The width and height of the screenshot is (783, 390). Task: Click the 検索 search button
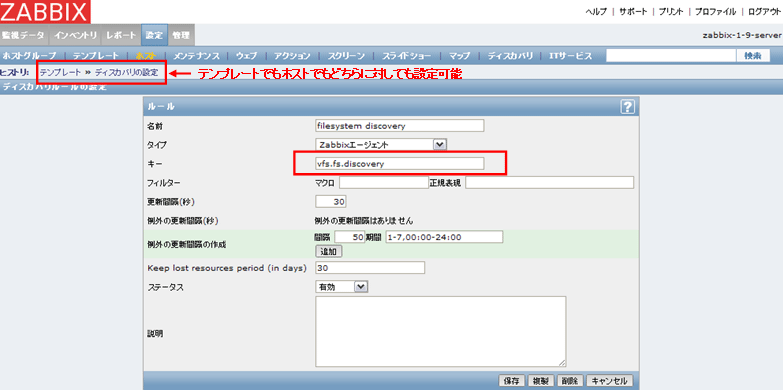click(x=753, y=56)
